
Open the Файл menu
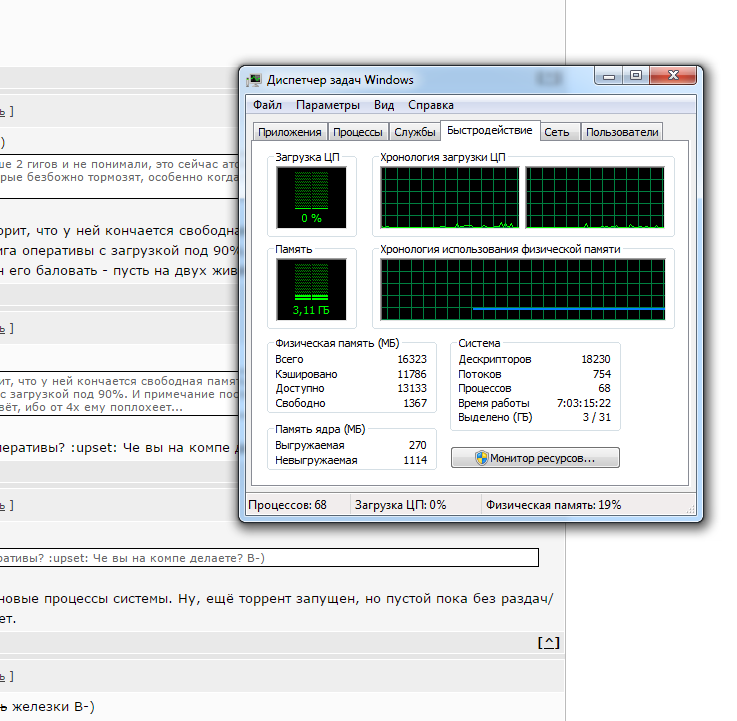(x=267, y=105)
